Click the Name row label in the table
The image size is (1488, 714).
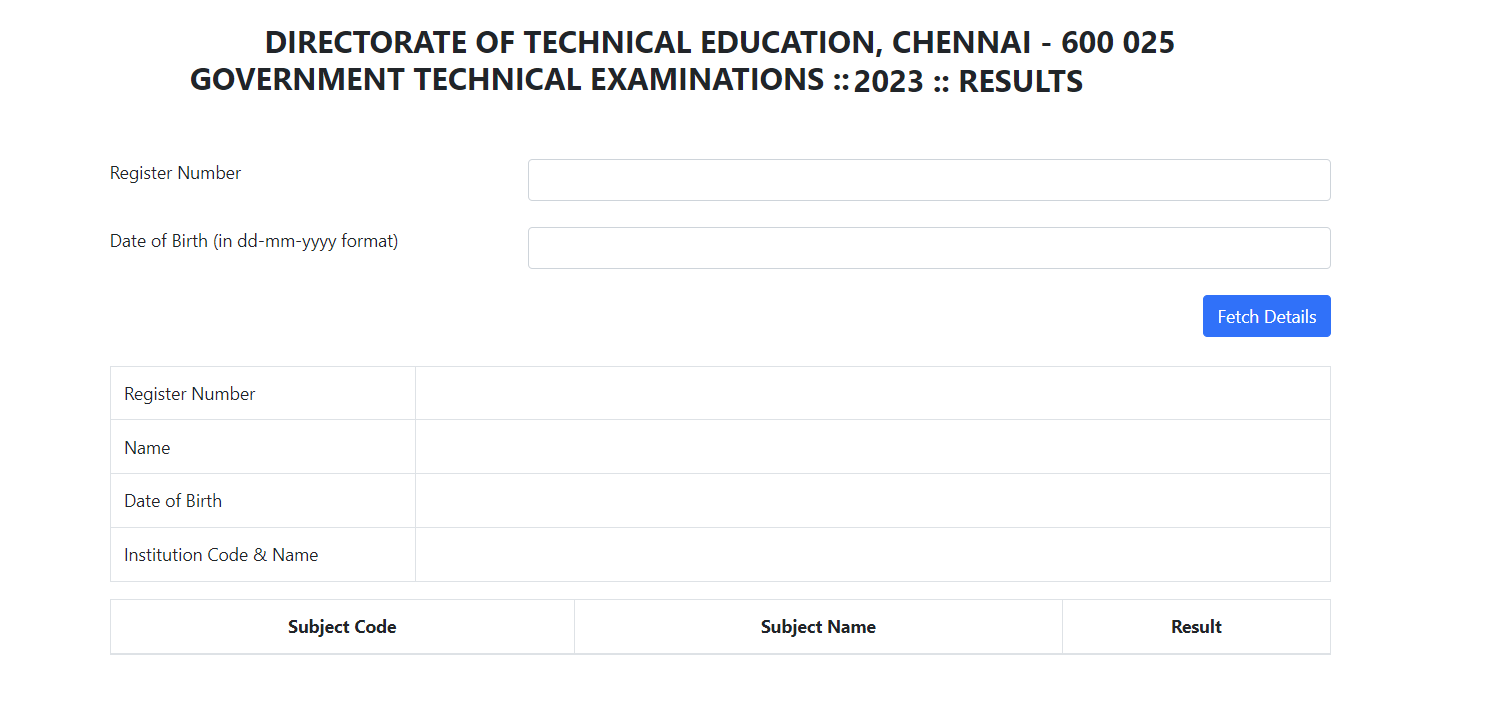147,448
